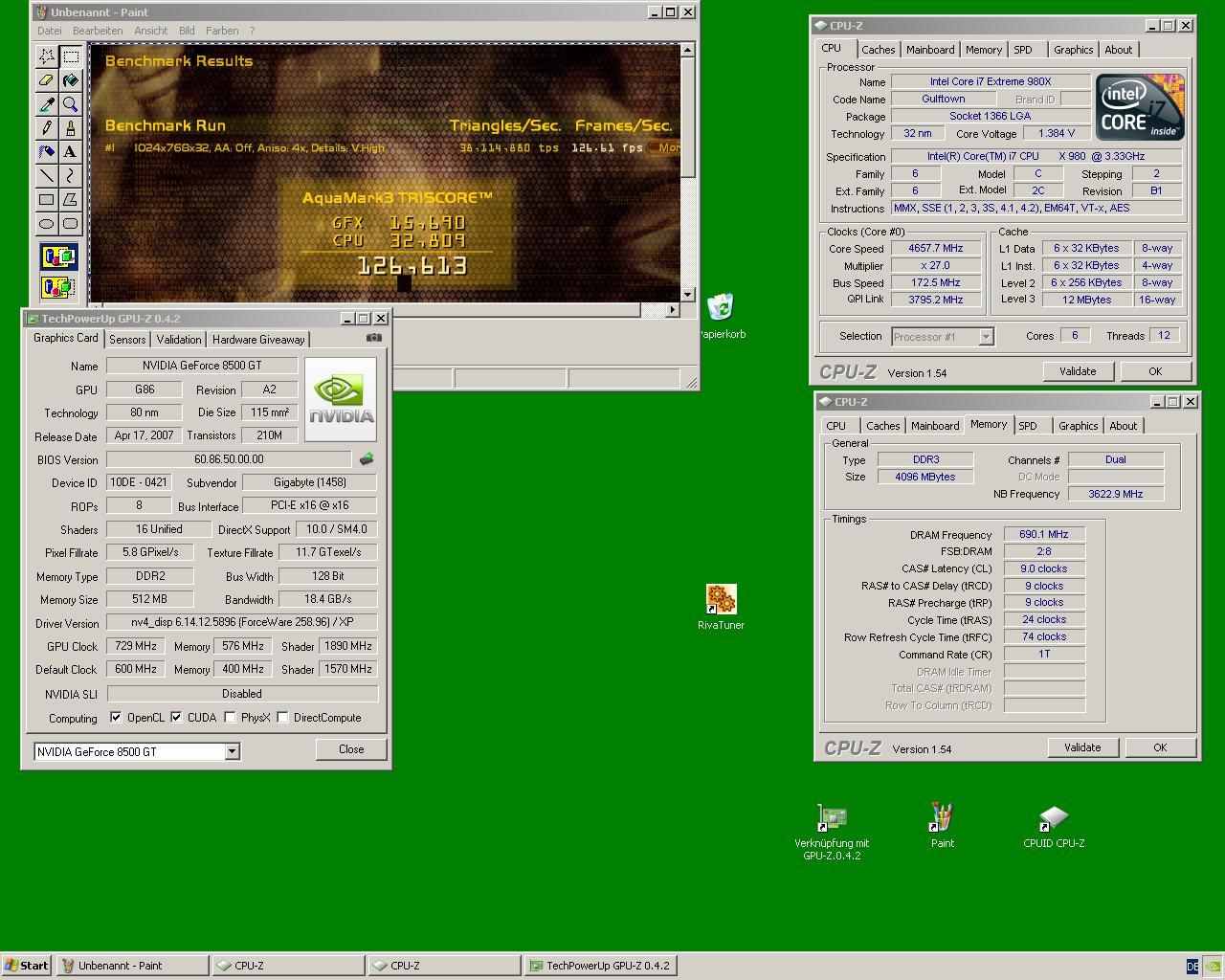Screen dimensions: 1225x980
Task: Open the Datei menu in Paint
Action: point(49,31)
